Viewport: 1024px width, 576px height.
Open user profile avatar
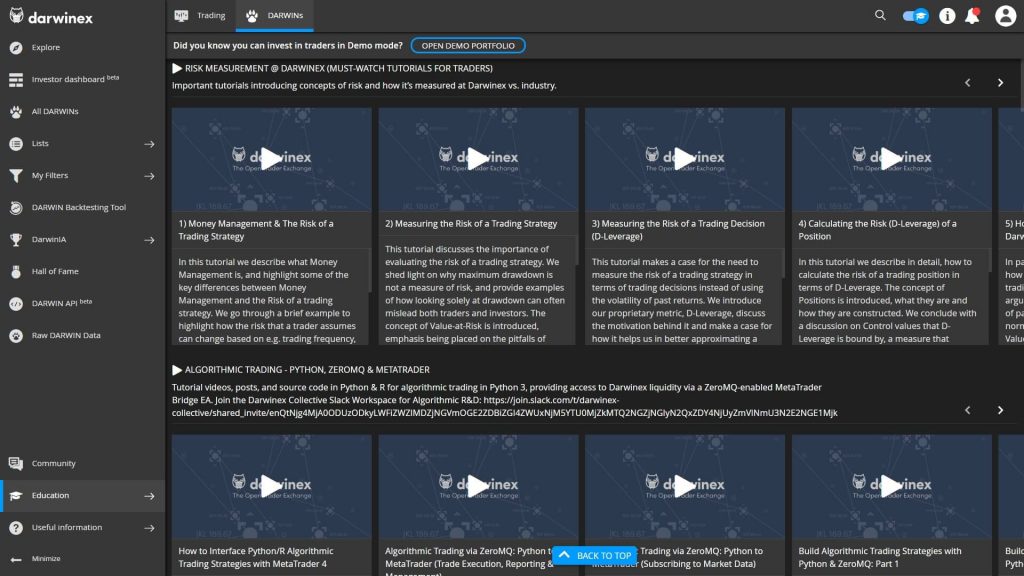pos(1006,16)
